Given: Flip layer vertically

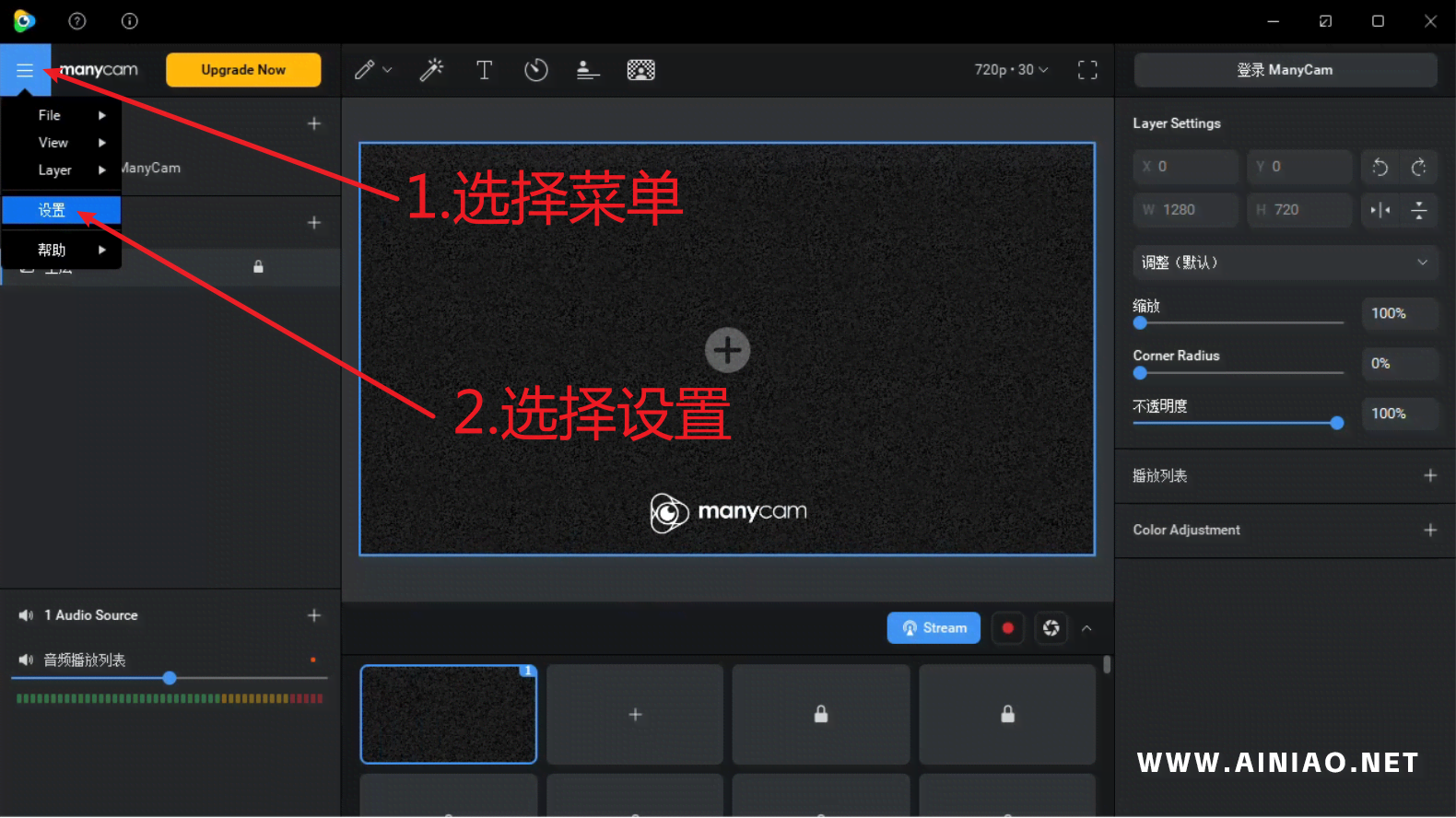Looking at the screenshot, I should [1419, 210].
